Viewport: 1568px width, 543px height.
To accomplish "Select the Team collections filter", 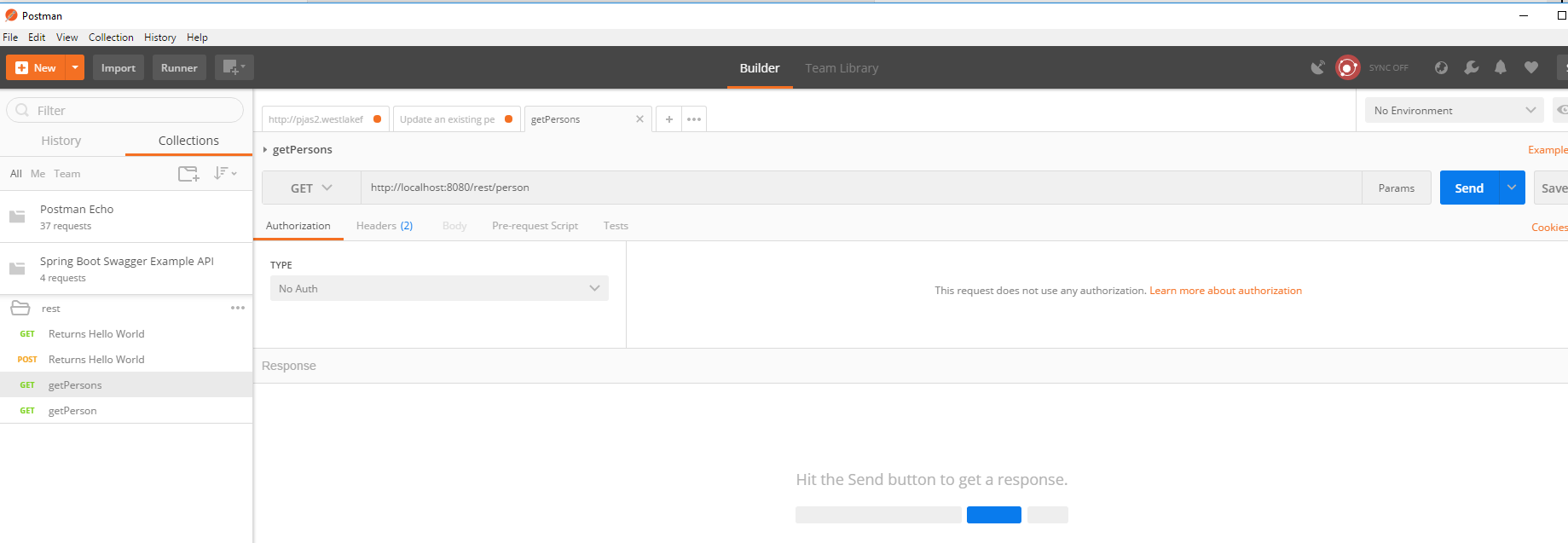I will (x=67, y=174).
